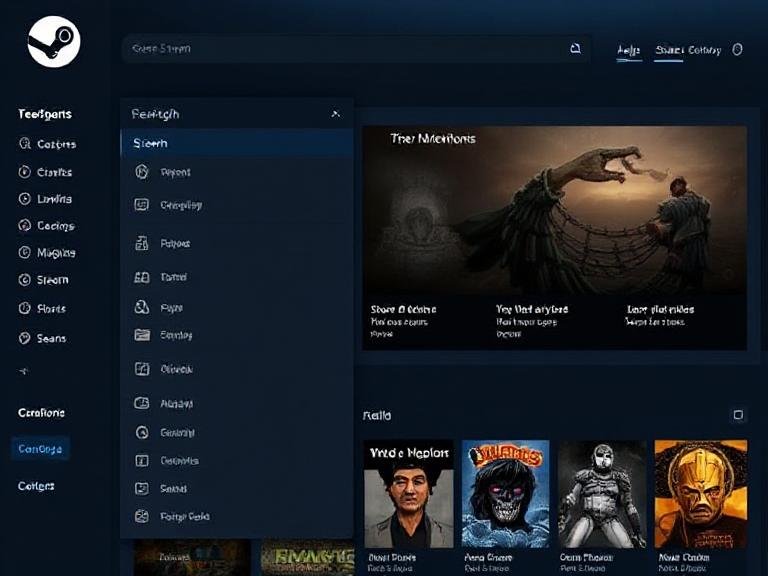Click the square icon right of the 'Rella' heading

738,415
